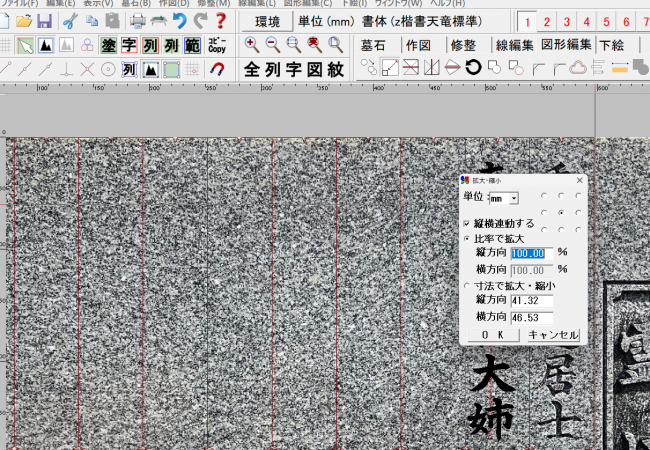Viewport: 650px width, 450px height.
Task: Select the arrow pointer selection tool
Action: pos(25,45)
